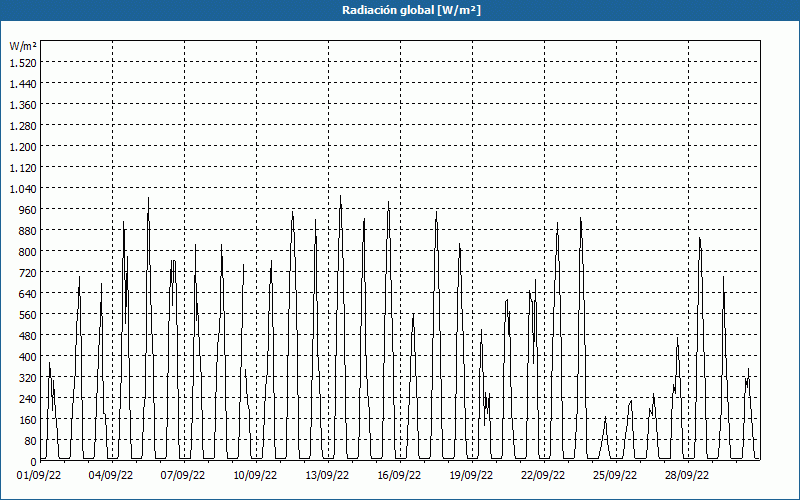Click the 960 y-axis value
The width and height of the screenshot is (800, 500).
(29, 210)
